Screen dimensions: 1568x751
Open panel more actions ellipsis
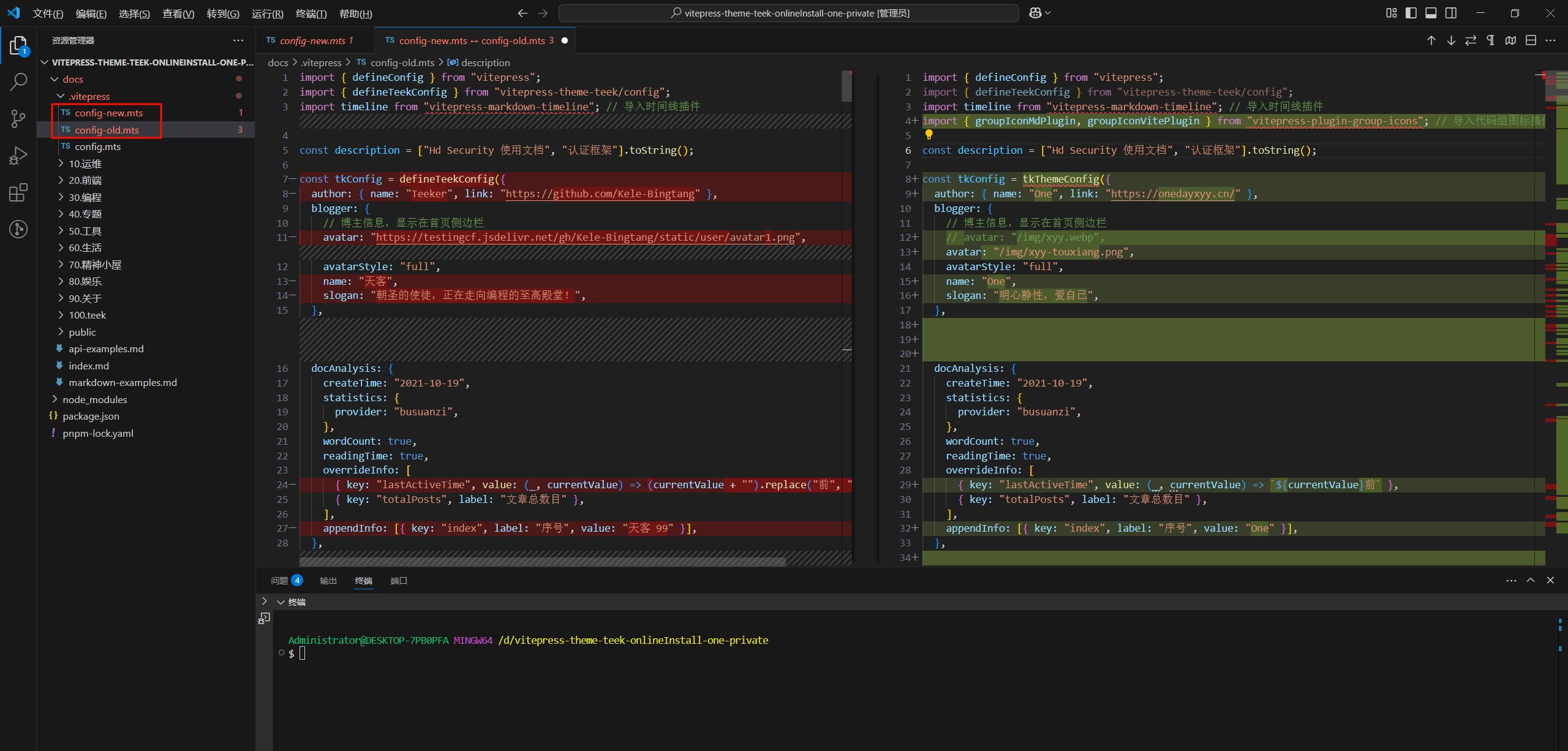1511,580
